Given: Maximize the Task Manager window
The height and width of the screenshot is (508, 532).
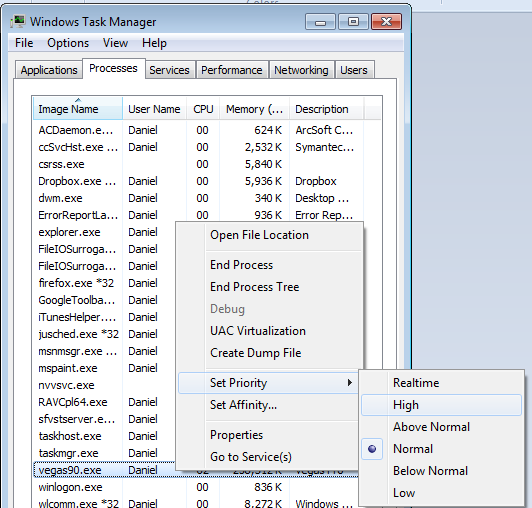Looking at the screenshot, I should pyautogui.click(x=353, y=22).
